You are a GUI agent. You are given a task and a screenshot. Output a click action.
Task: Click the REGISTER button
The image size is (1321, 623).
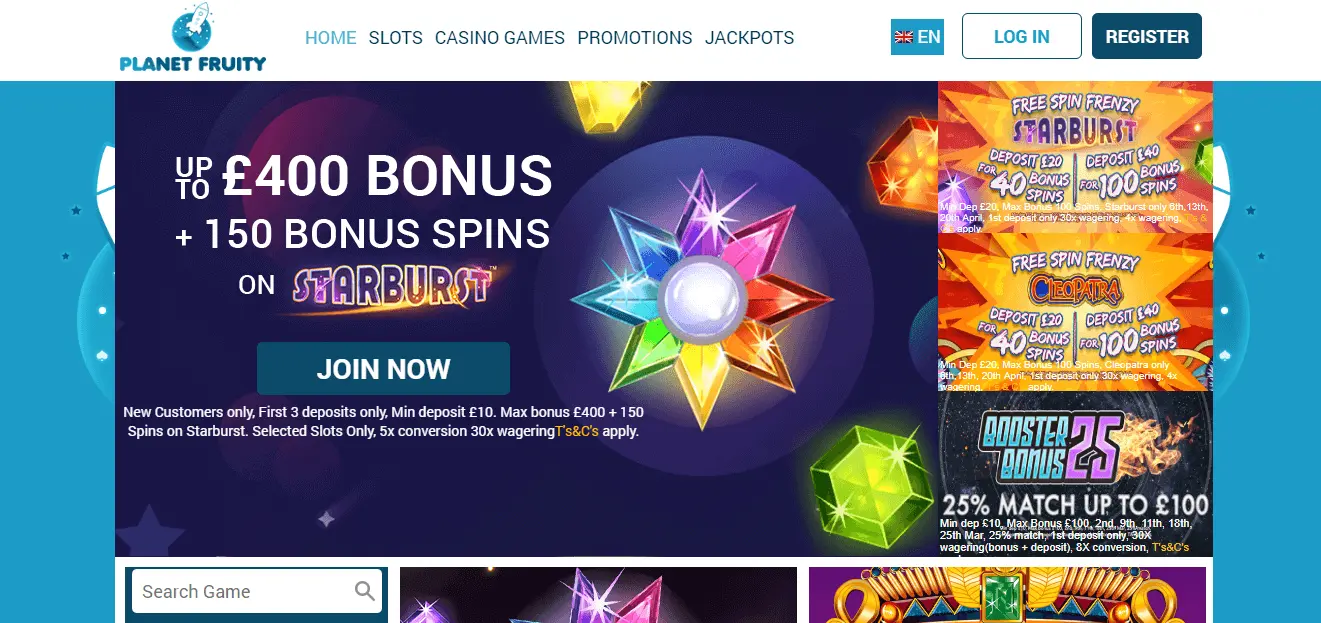1147,36
